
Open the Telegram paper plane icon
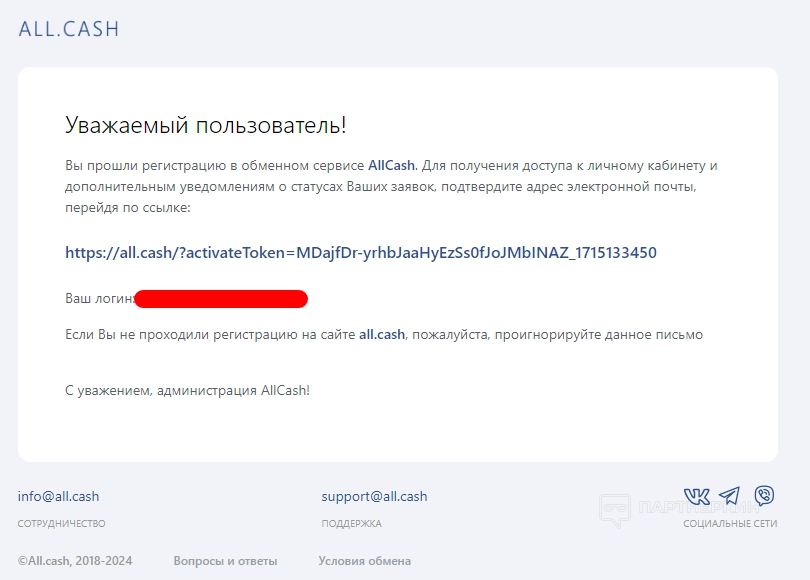[x=729, y=496]
